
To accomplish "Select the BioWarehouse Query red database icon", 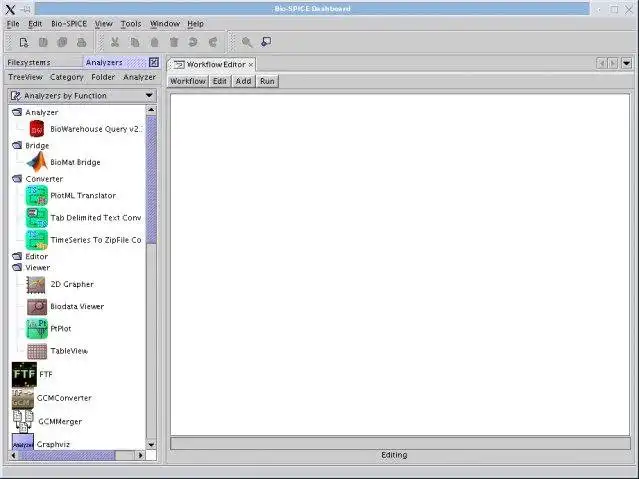I will (37, 129).
